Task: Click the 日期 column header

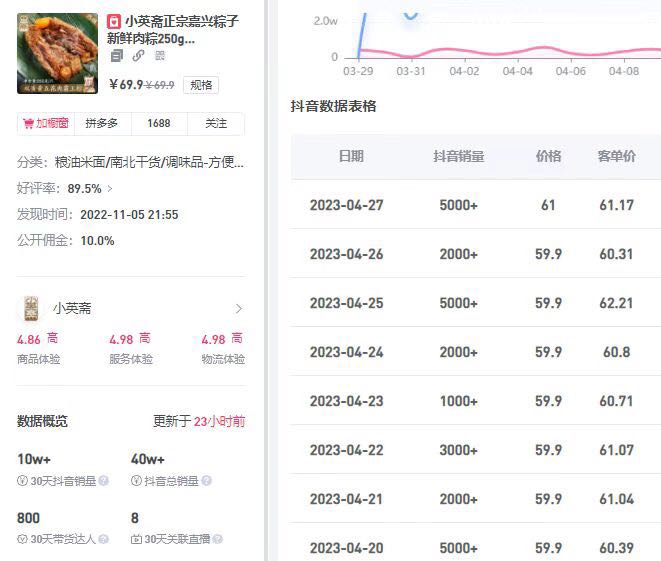Action: click(x=351, y=156)
